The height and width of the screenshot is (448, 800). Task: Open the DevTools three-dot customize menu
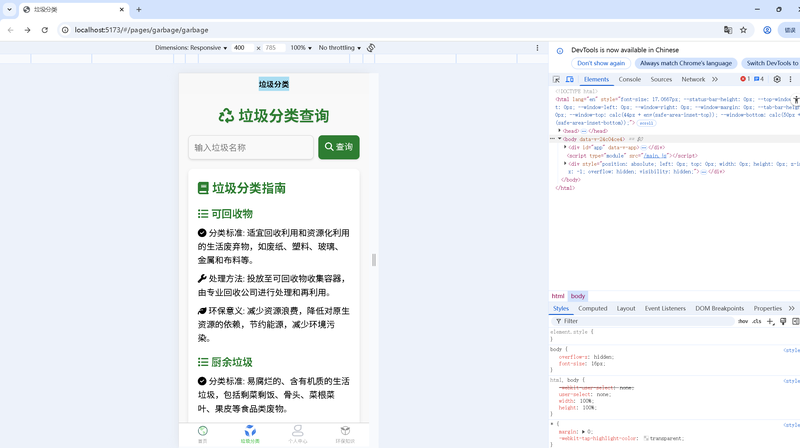[x=790, y=79]
